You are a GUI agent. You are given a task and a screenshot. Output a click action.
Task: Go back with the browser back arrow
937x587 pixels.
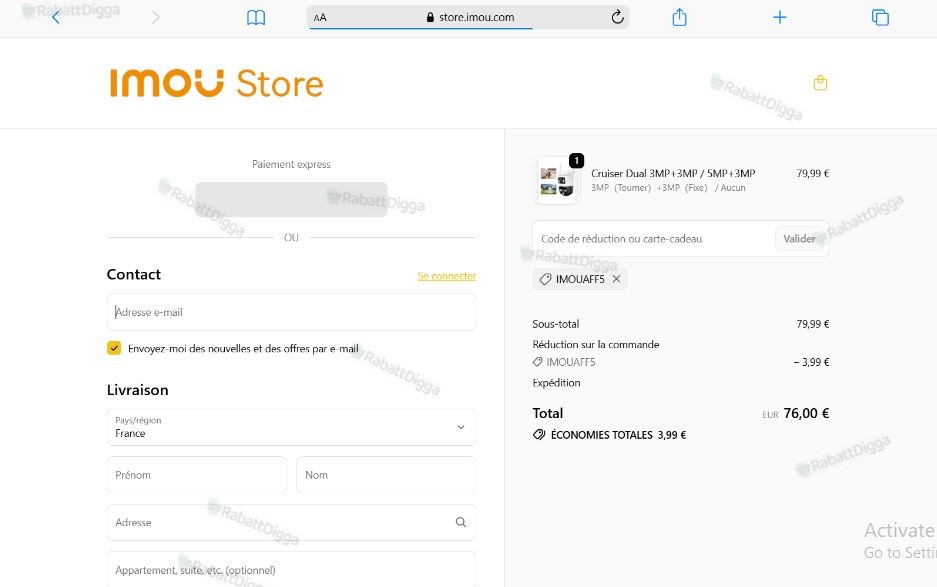point(56,17)
